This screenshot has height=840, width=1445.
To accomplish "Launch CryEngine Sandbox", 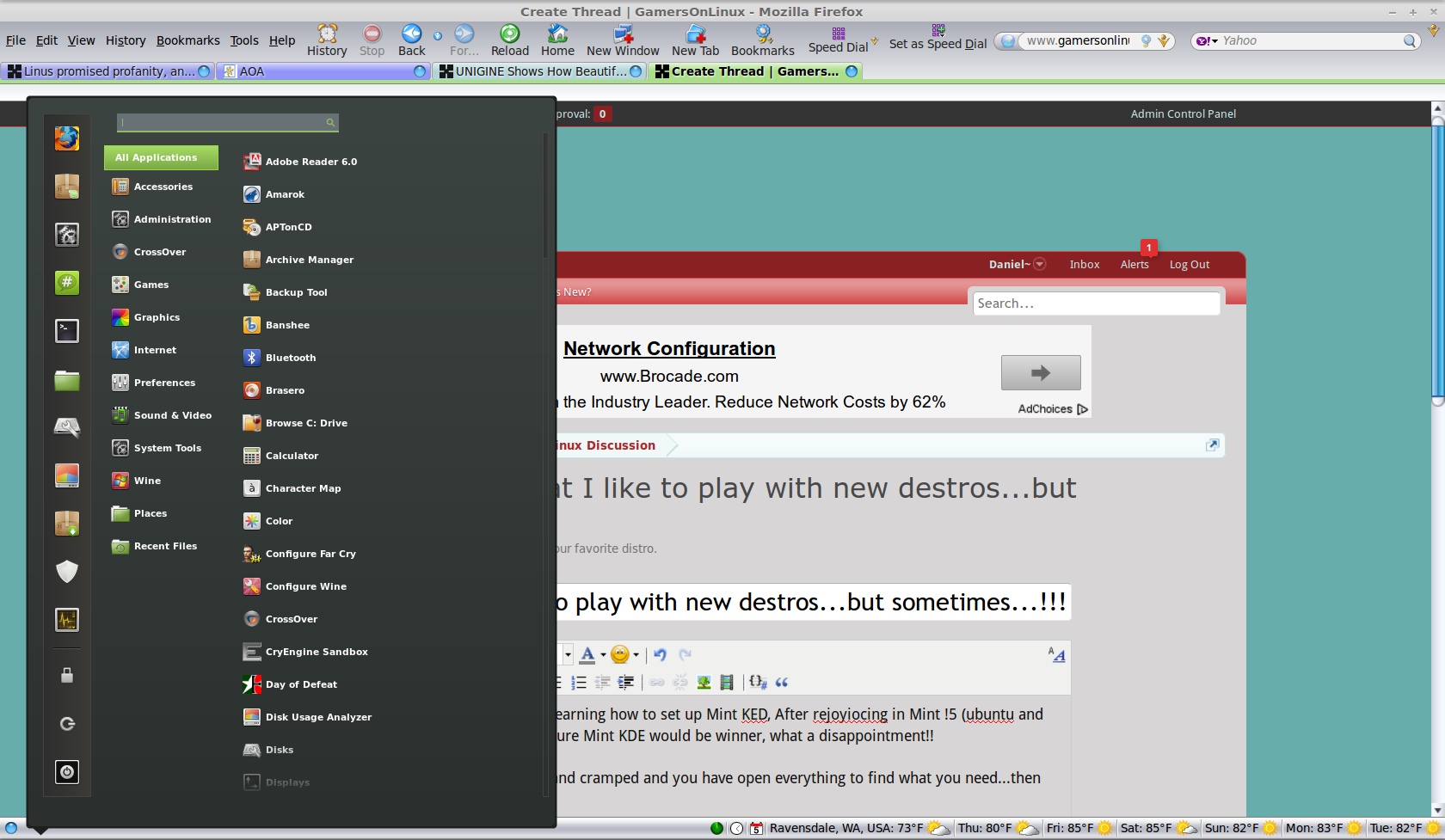I will pos(306,652).
